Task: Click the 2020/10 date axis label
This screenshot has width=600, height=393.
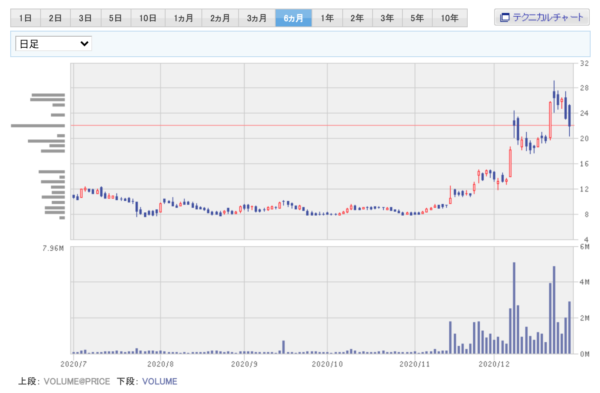Action: tap(327, 364)
